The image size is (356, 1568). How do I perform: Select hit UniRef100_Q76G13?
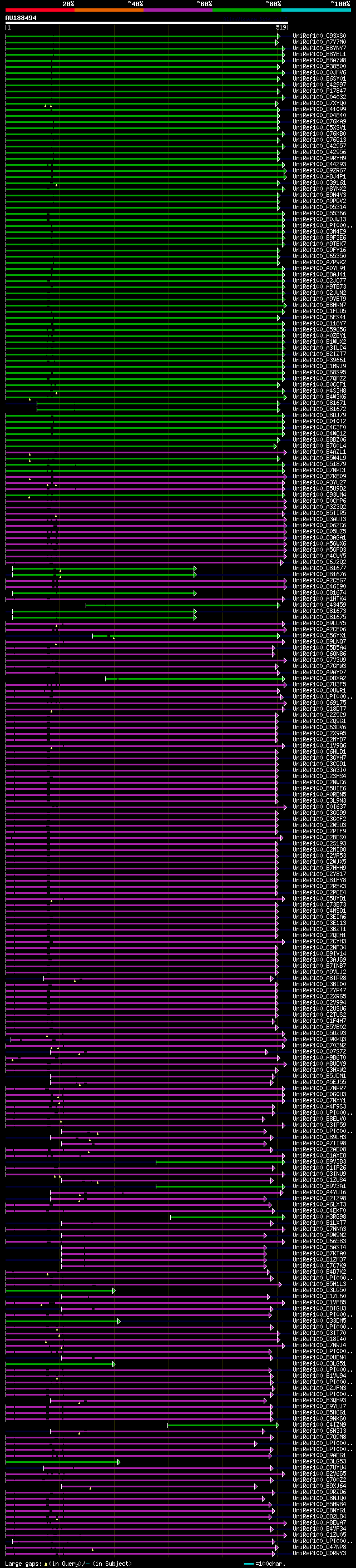[x=319, y=140]
